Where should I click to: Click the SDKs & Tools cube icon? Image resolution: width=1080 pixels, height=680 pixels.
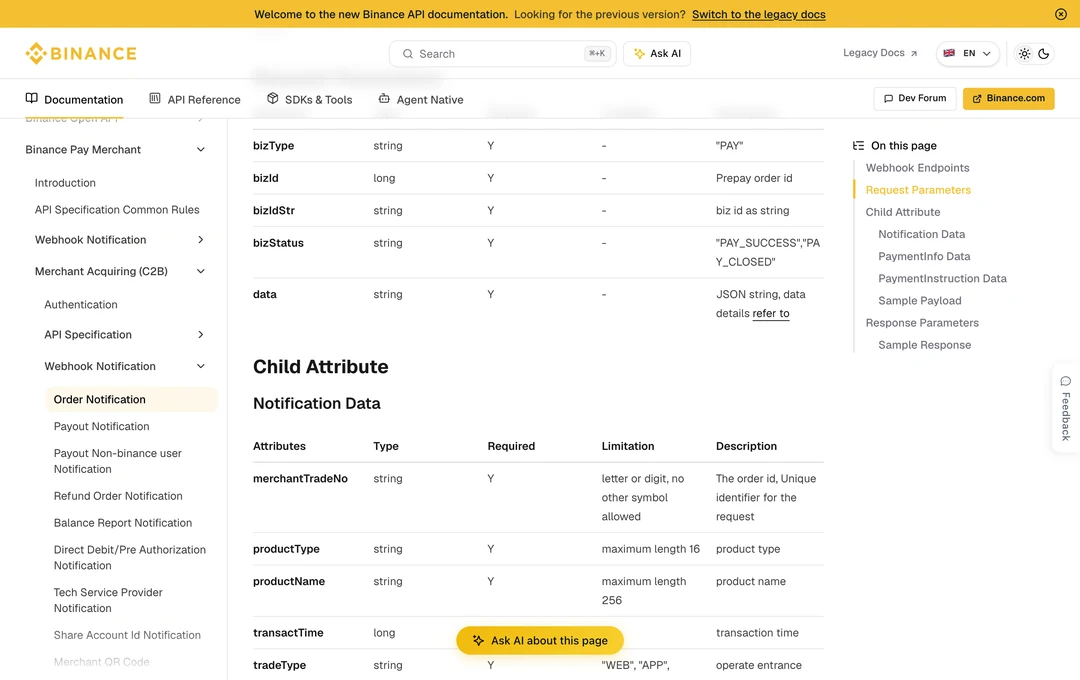(273, 98)
